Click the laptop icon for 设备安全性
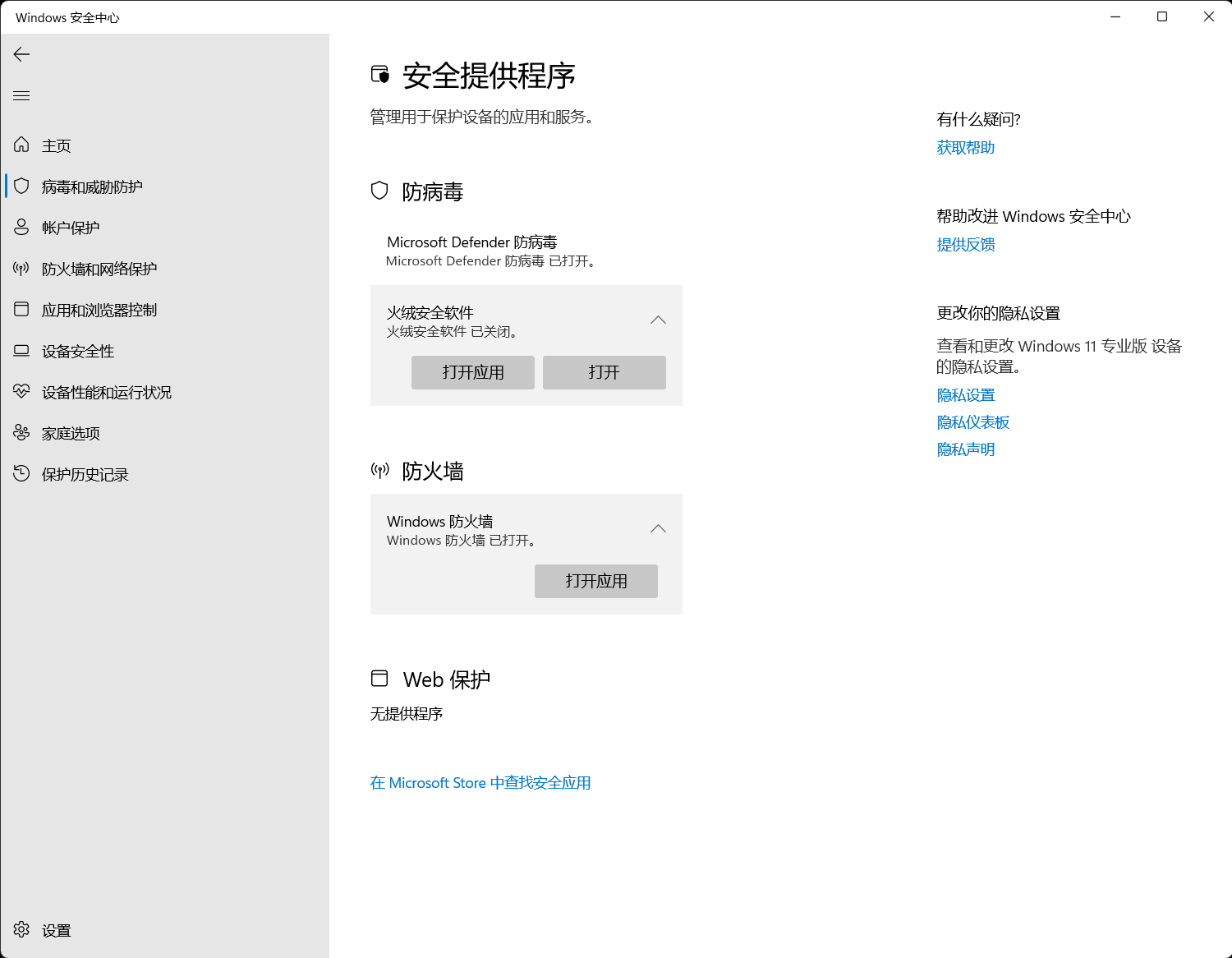1232x958 pixels. tap(21, 351)
